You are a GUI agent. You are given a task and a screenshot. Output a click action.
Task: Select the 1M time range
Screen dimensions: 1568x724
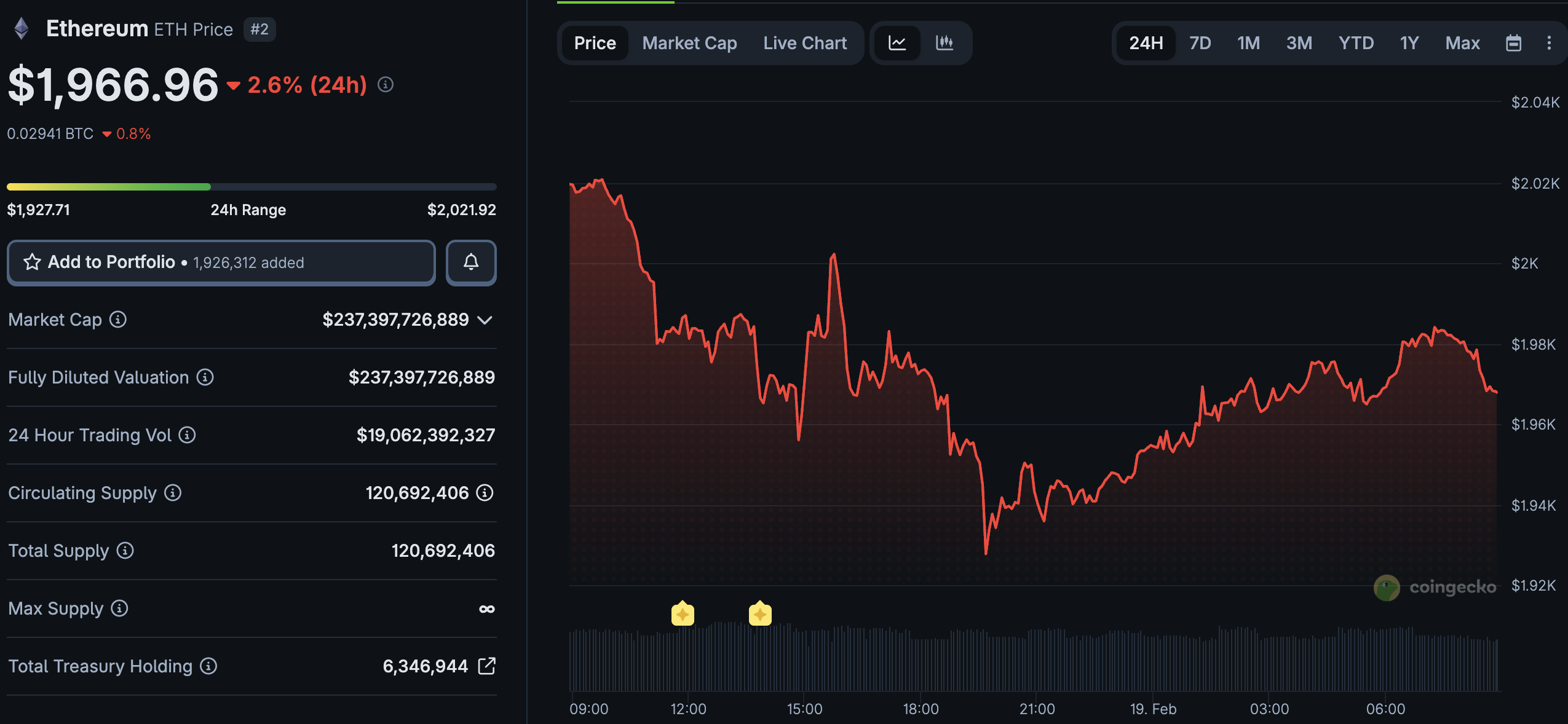1249,43
